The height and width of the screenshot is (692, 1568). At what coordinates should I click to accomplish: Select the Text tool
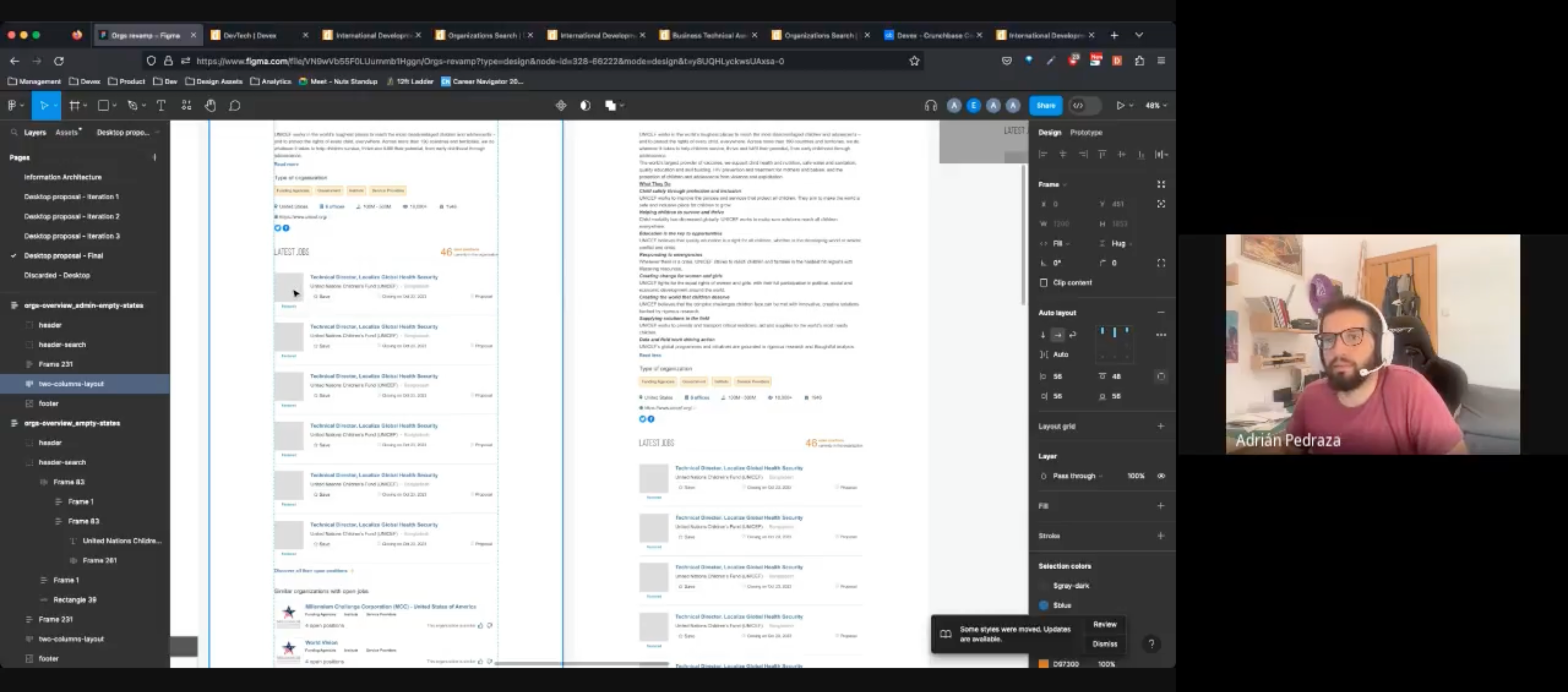click(x=162, y=106)
